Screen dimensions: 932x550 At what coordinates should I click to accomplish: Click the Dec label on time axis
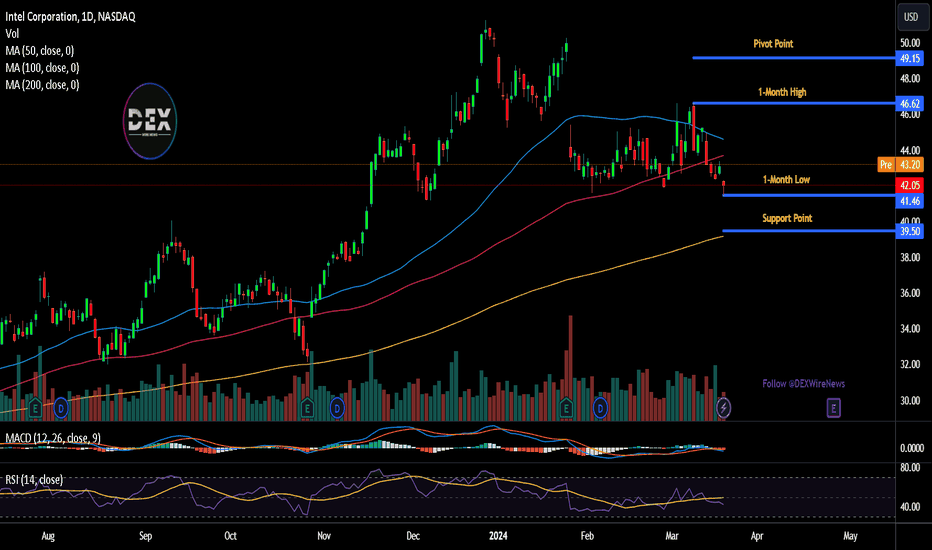pos(413,536)
